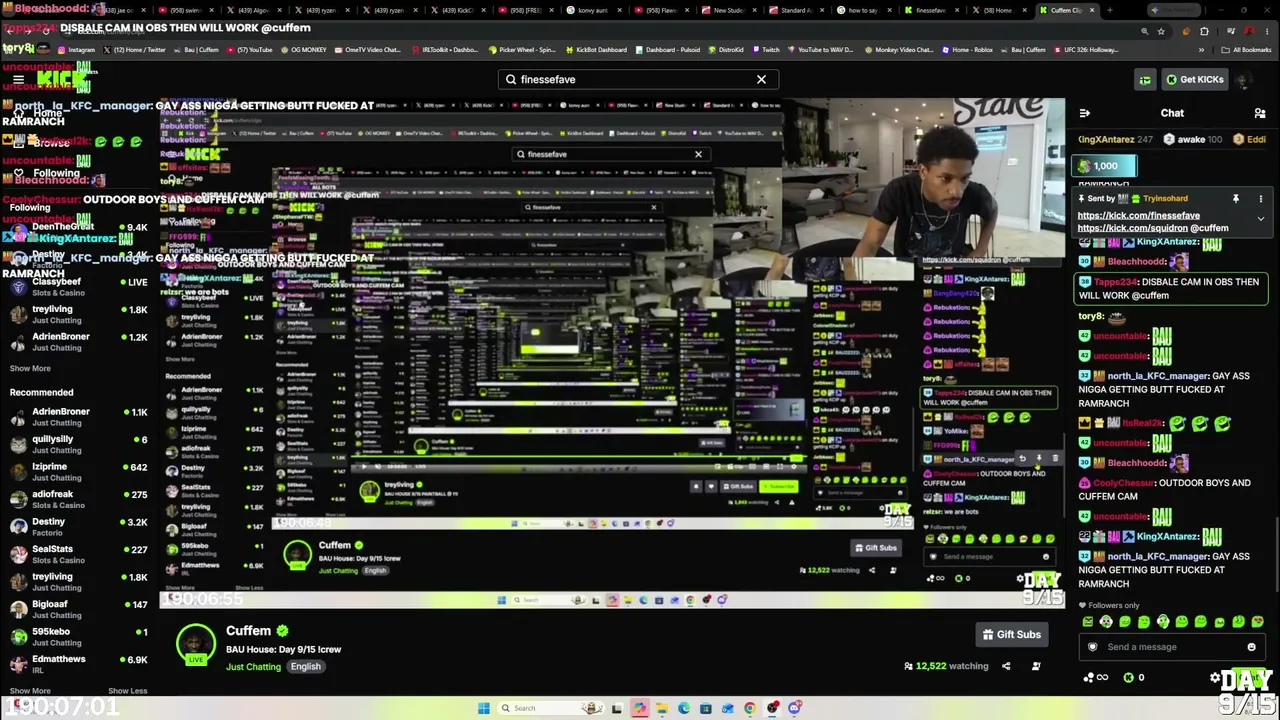Open the emoji picker in chat input
1280x720 pixels.
tap(1251, 647)
